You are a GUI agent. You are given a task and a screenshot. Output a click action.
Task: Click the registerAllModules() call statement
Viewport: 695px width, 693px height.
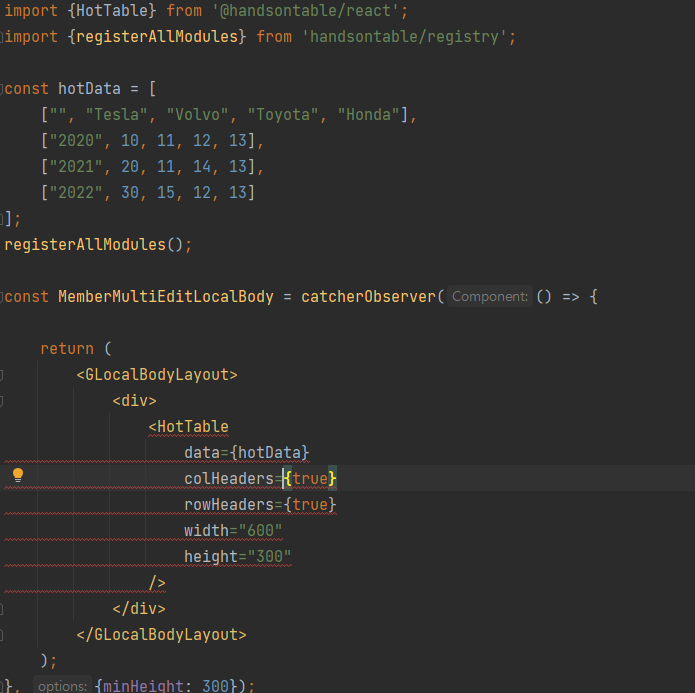(98, 245)
